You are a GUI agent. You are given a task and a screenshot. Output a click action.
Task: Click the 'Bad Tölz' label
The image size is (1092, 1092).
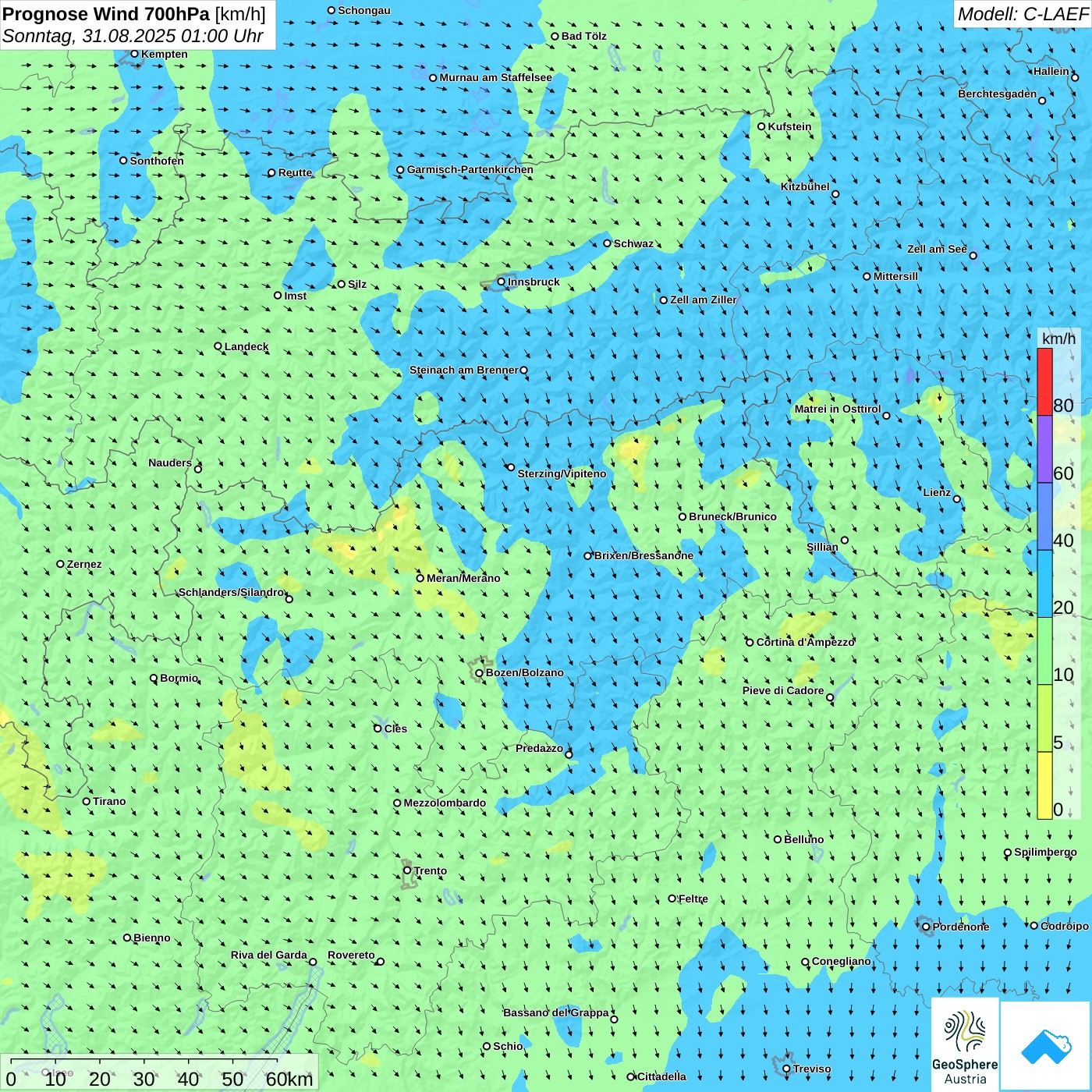coord(584,36)
